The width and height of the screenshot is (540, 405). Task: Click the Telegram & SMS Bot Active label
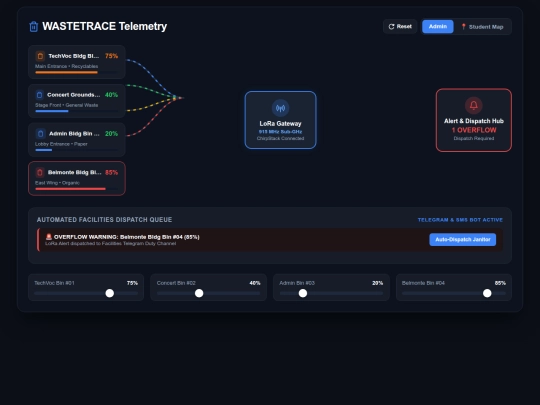[x=460, y=220]
